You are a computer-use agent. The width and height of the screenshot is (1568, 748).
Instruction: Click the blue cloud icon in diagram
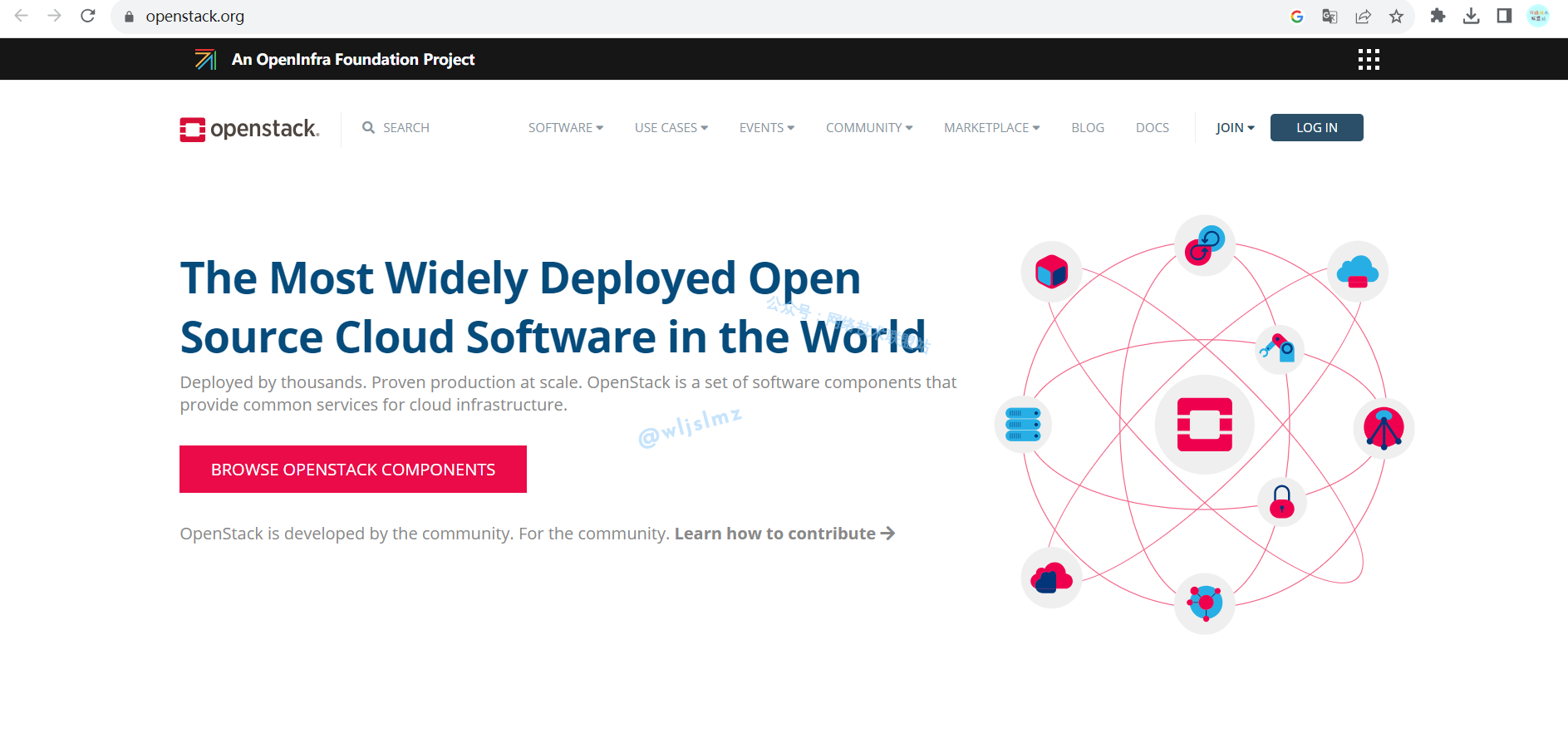(1358, 272)
